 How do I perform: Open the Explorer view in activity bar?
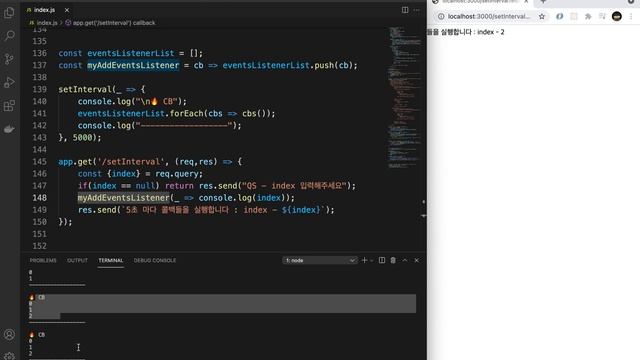click(x=9, y=13)
